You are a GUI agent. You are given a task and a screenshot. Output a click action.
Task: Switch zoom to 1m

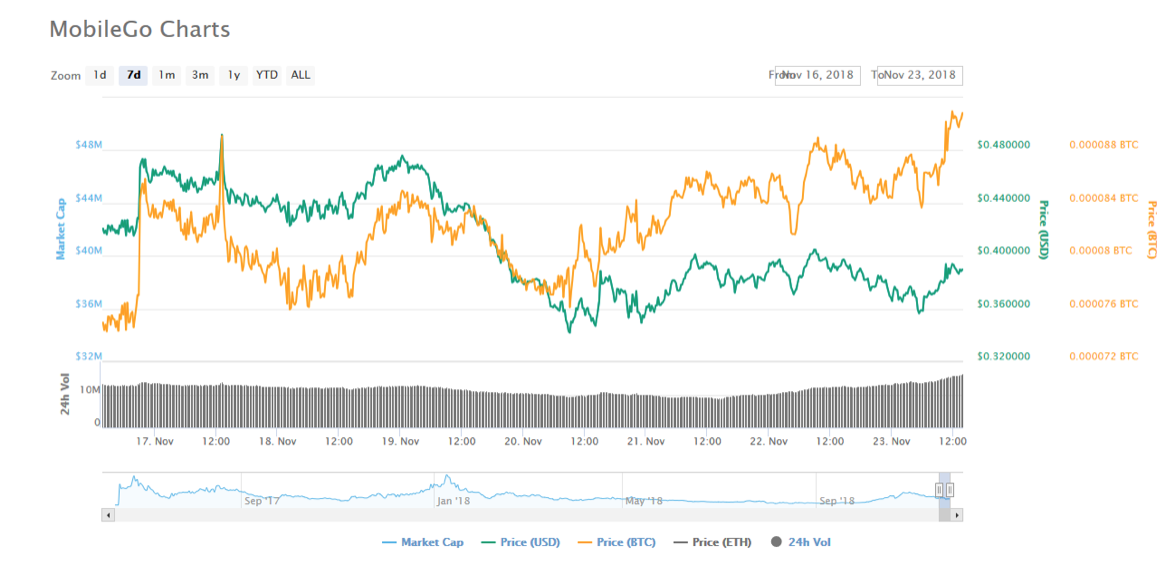[x=166, y=76]
